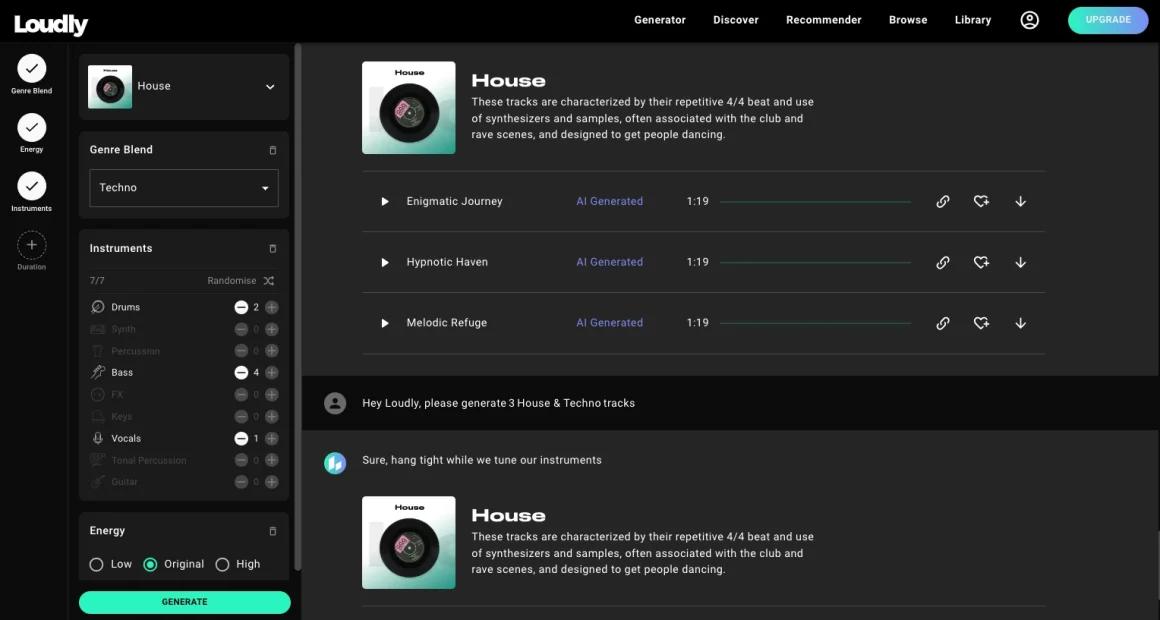Copy link for Melodic Refuge
1160x620 pixels.
(942, 323)
